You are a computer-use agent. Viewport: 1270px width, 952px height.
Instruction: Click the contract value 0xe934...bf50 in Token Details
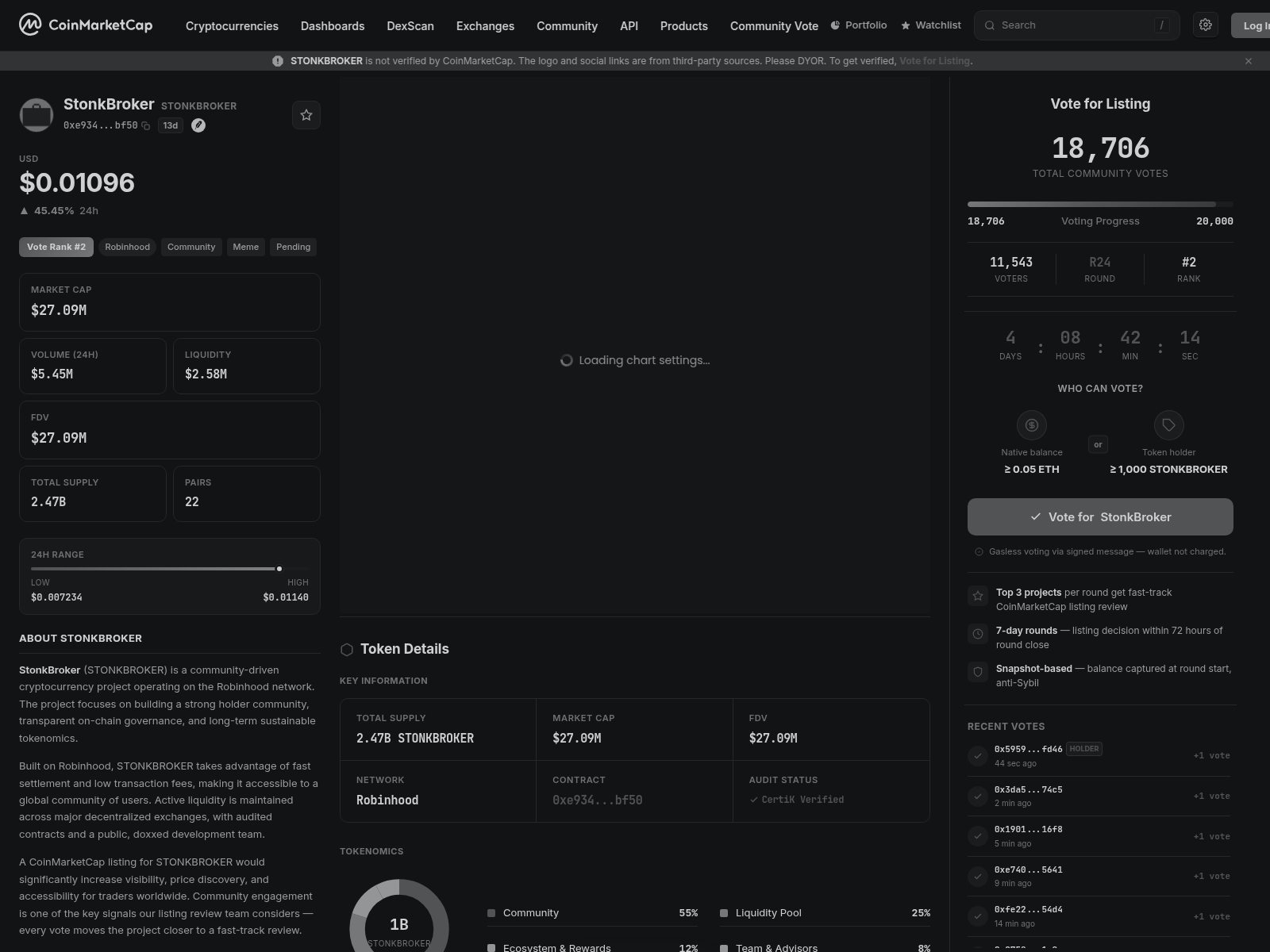click(597, 800)
